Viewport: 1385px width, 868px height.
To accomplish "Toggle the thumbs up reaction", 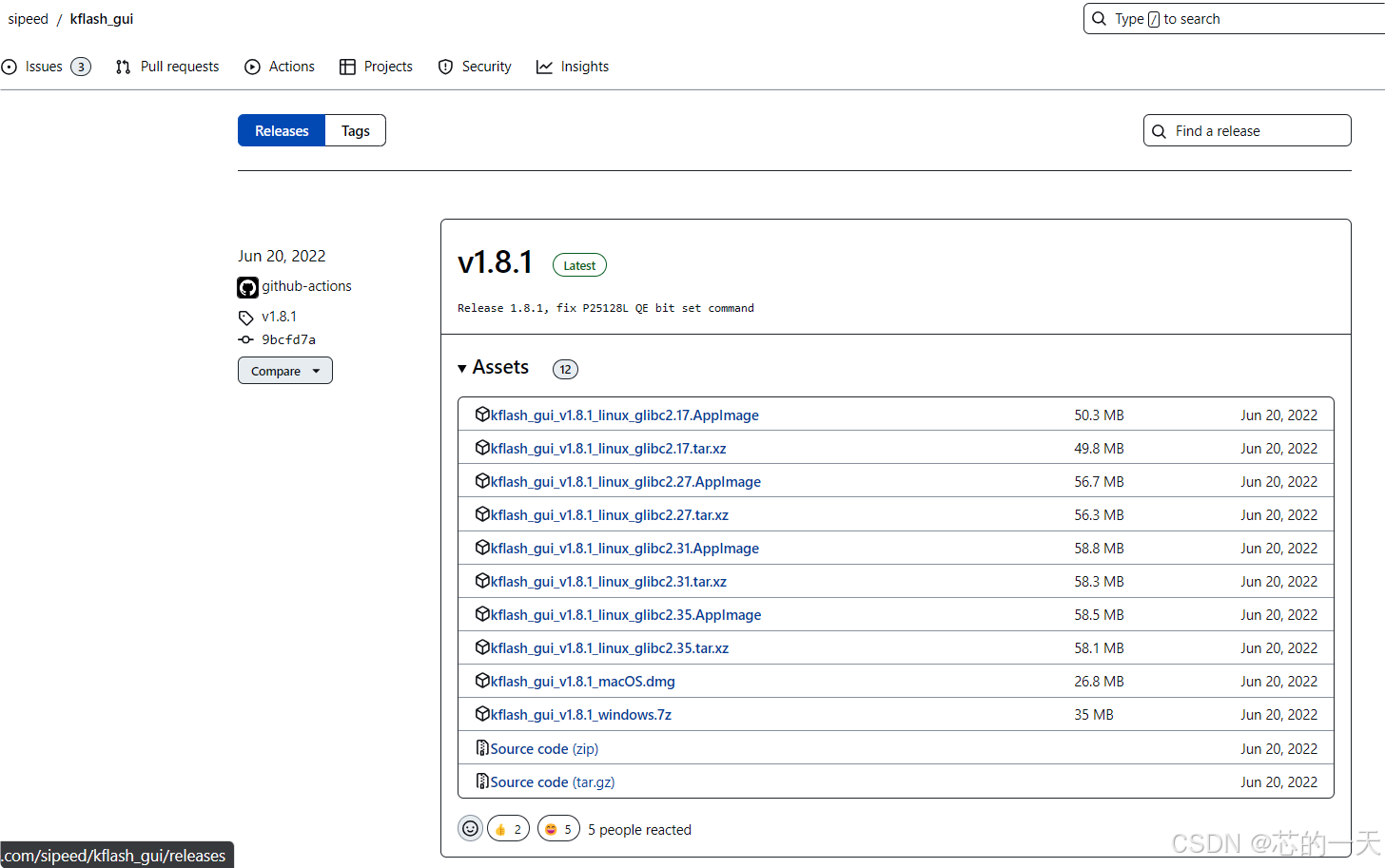I will [508, 829].
